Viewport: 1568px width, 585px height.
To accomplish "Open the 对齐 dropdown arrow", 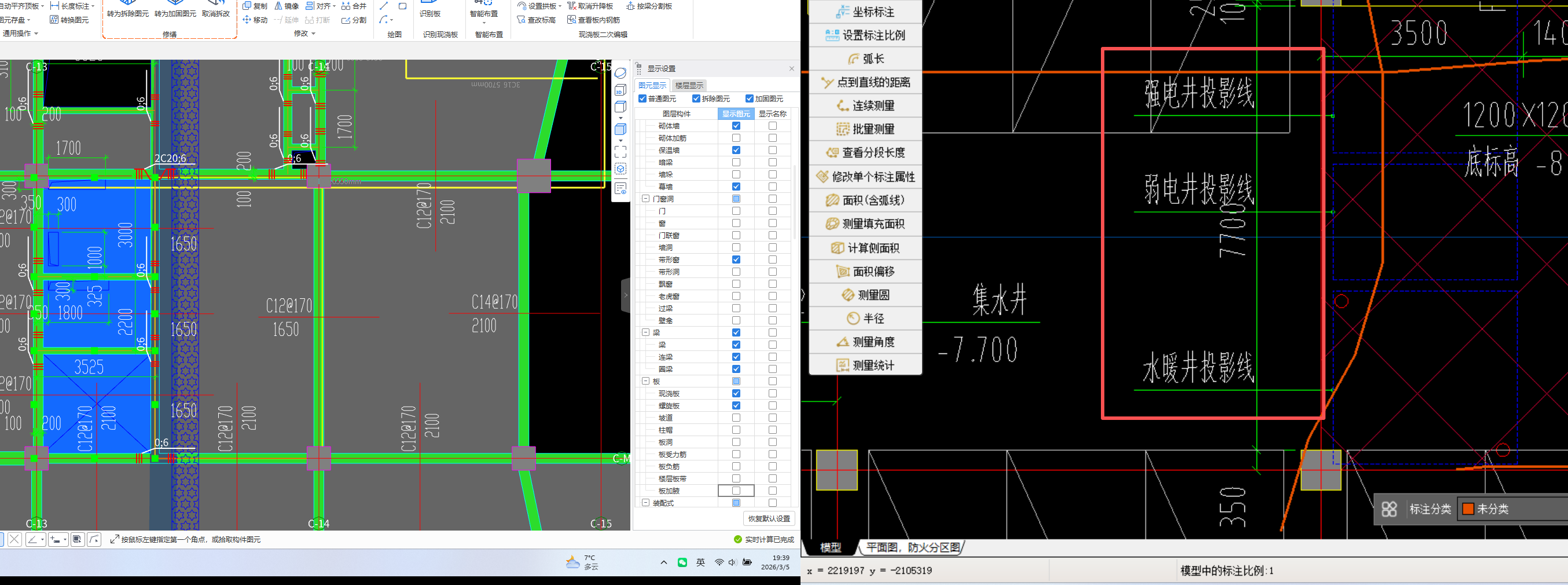I will [334, 6].
